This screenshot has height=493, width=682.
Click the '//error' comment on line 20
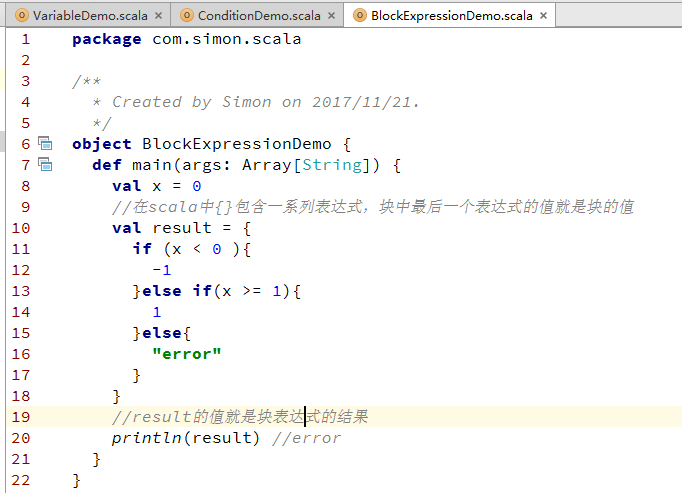307,438
